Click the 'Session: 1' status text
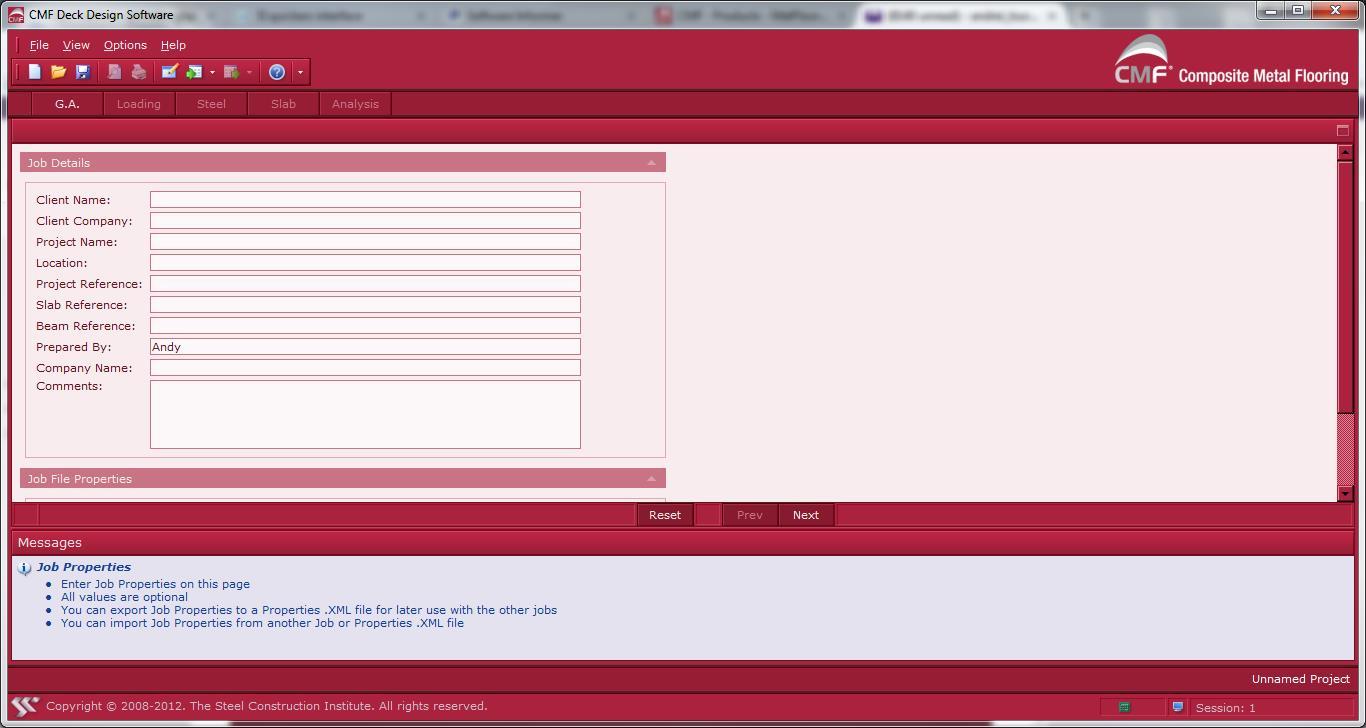 pos(1225,708)
